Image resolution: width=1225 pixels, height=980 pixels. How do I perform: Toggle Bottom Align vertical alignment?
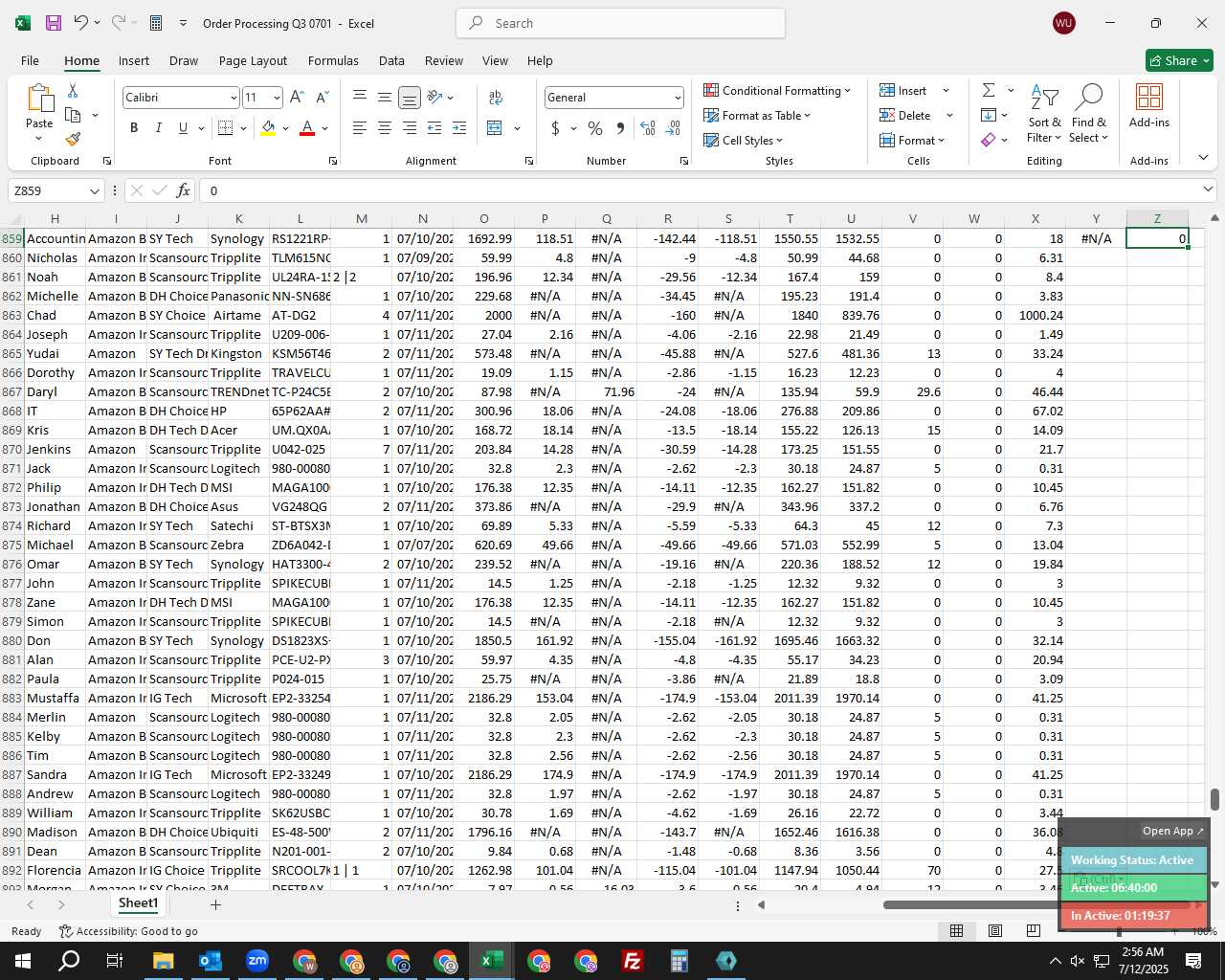coord(410,98)
